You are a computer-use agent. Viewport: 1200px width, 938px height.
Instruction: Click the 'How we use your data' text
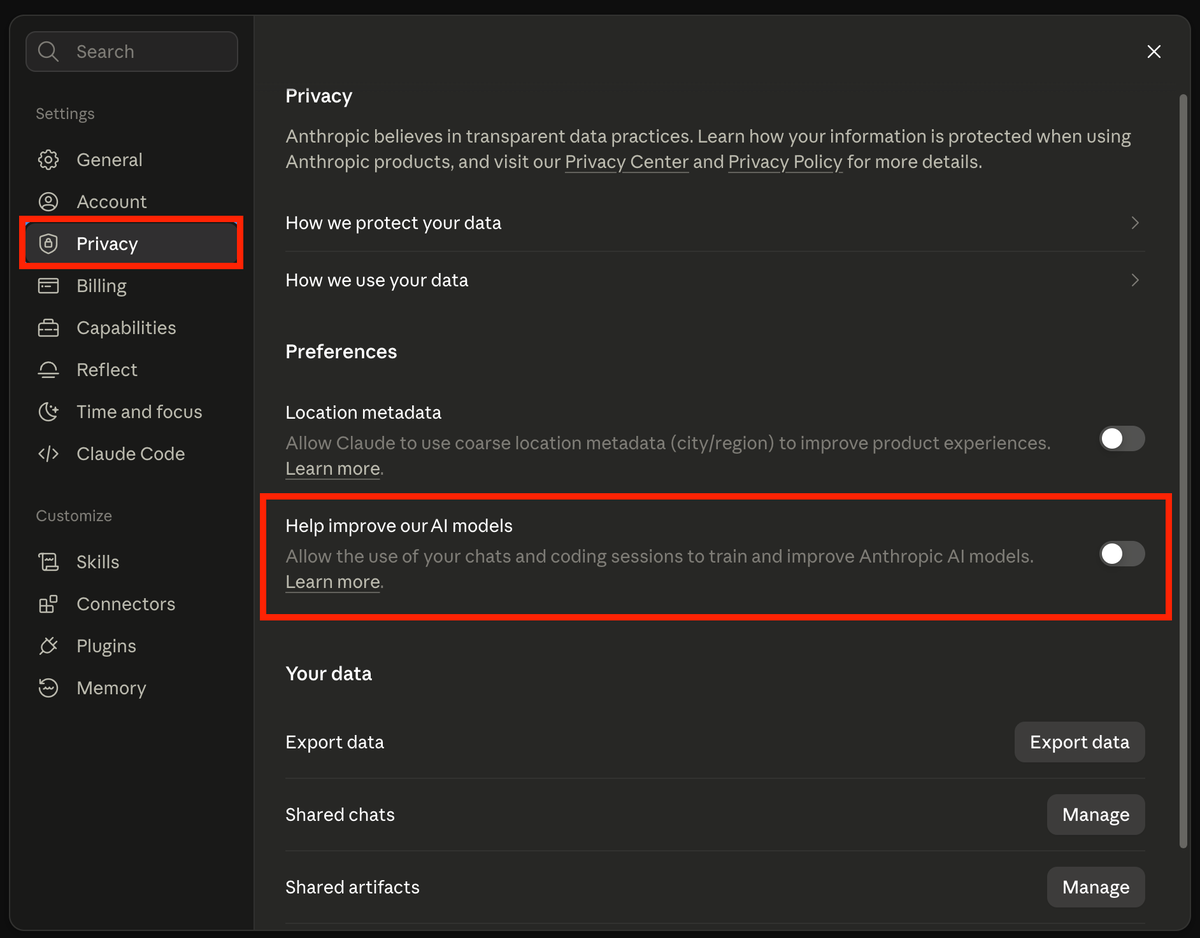[377, 280]
